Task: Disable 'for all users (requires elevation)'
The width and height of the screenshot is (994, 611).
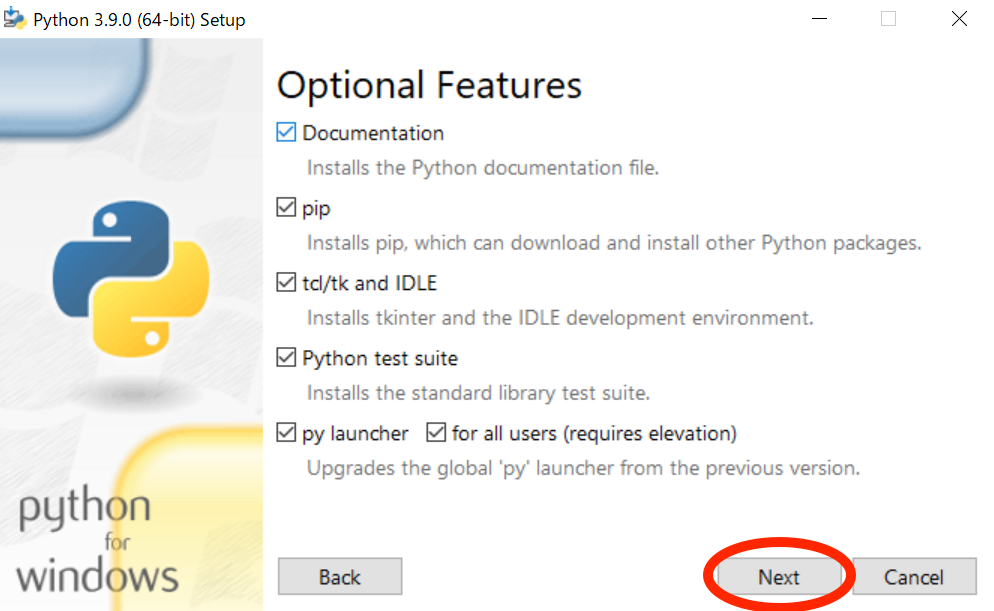Action: [435, 432]
